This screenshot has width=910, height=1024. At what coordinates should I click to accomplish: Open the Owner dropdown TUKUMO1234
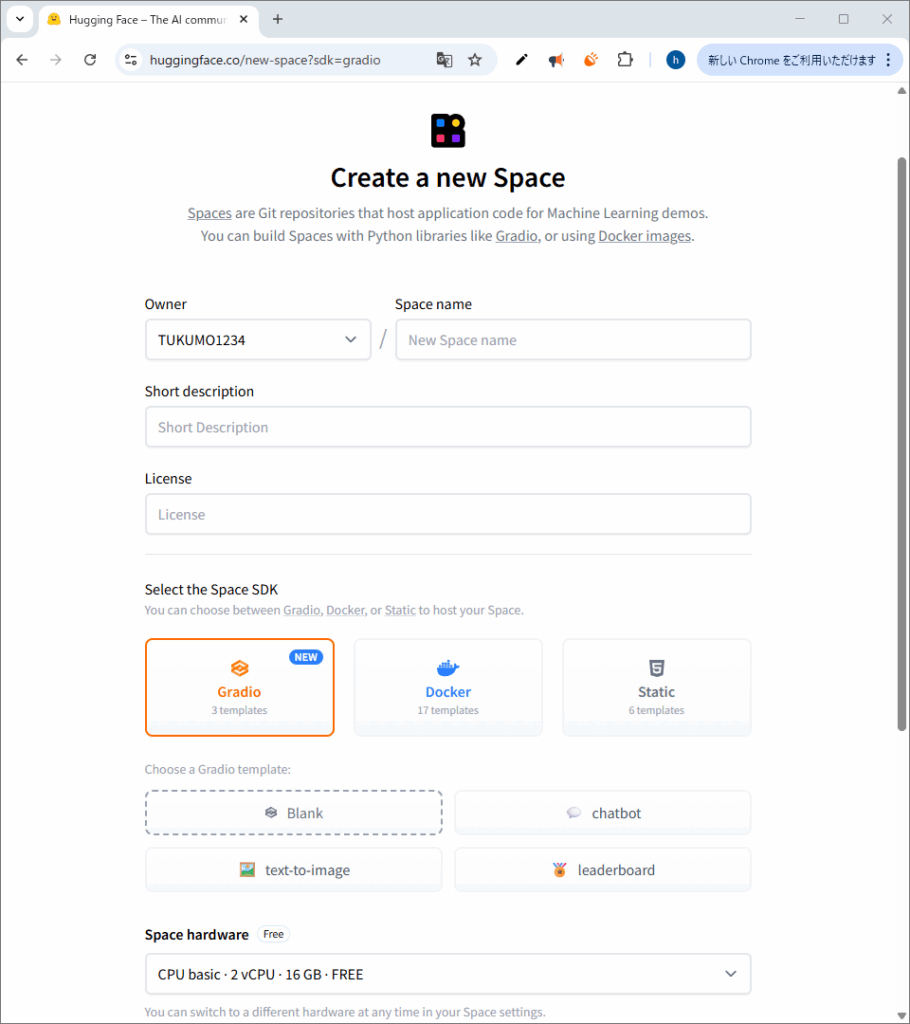click(x=257, y=340)
